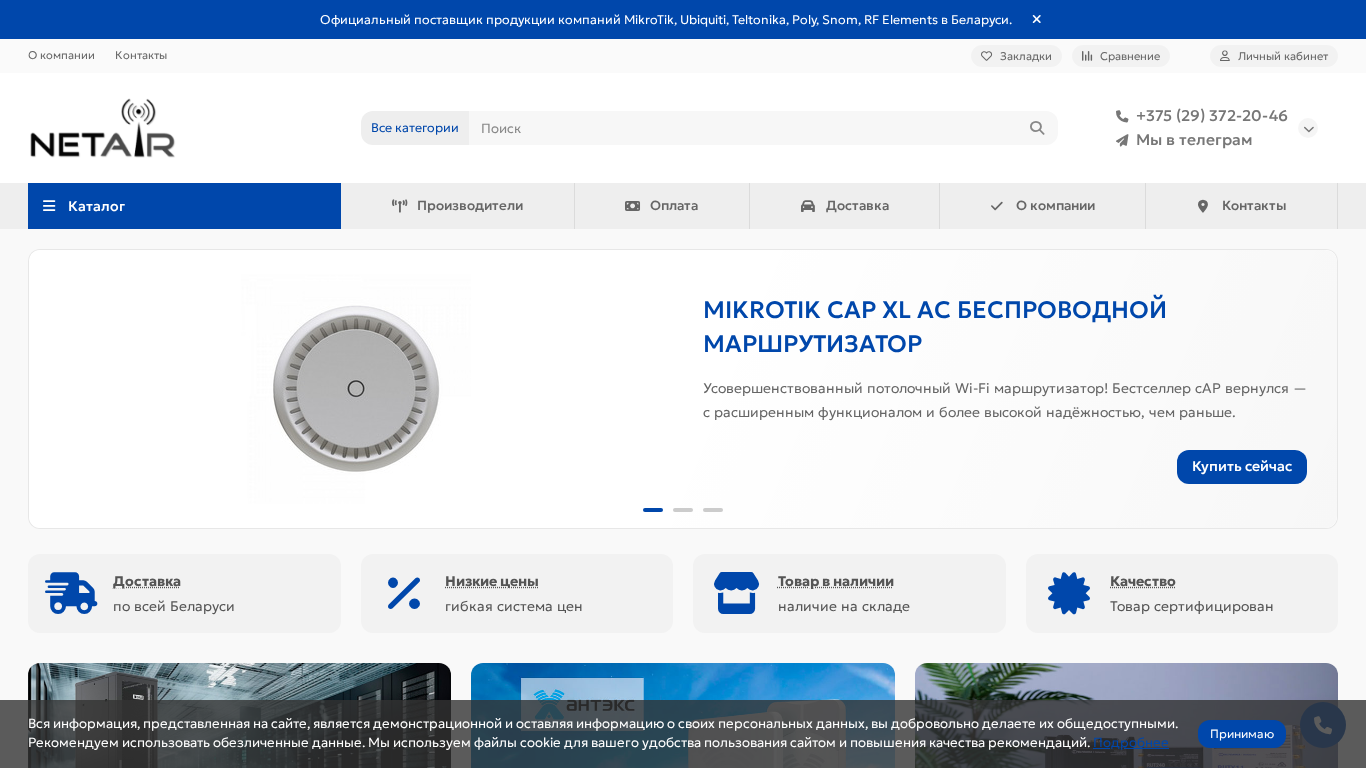Click the Купить сейчас button
Image resolution: width=1366 pixels, height=768 pixels.
tap(1242, 467)
